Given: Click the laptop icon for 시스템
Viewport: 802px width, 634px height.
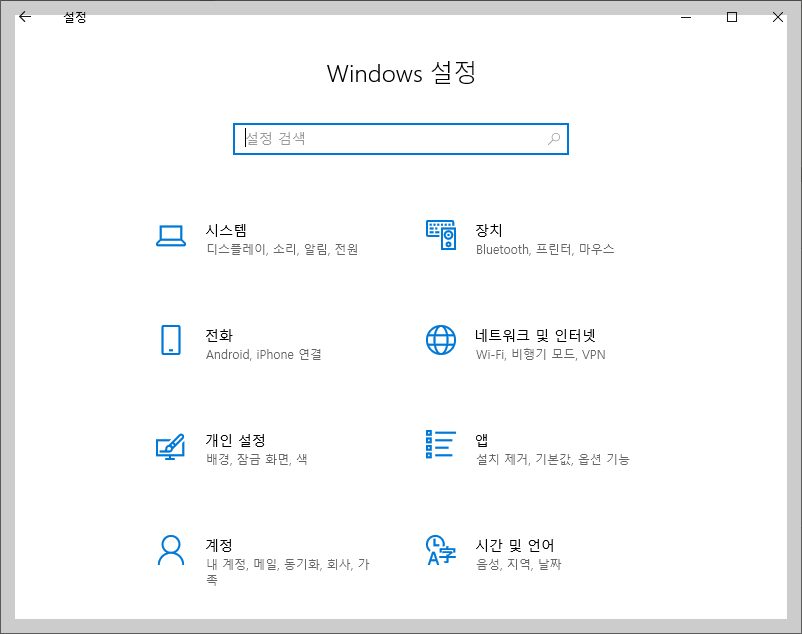Looking at the screenshot, I should click(x=171, y=236).
